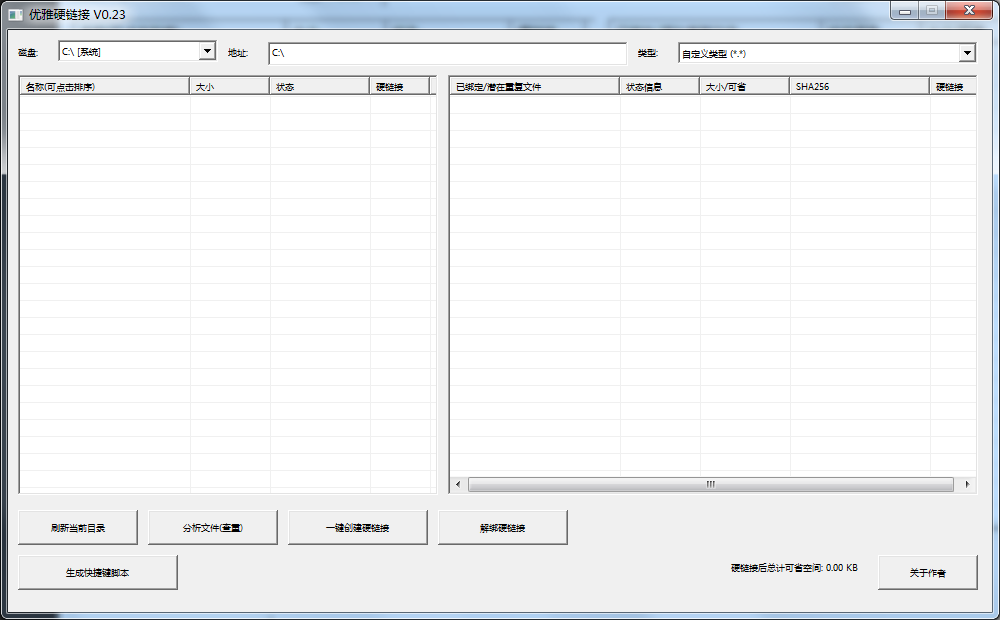Click 解绑硬链接 to unbind hard links
The height and width of the screenshot is (620, 1000).
pos(502,528)
